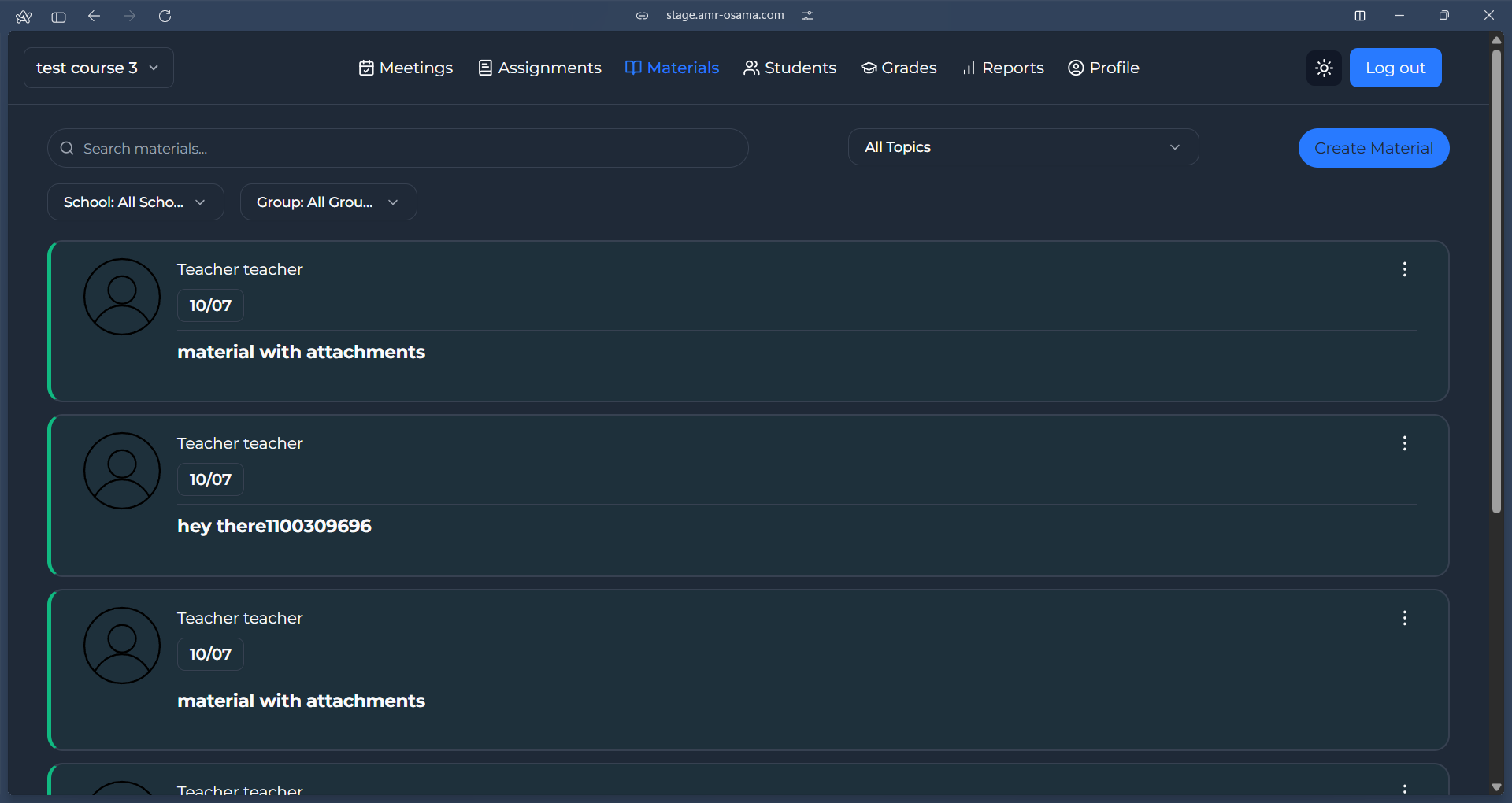The height and width of the screenshot is (803, 1512).
Task: Switch to the Materials tab
Action: tap(682, 68)
